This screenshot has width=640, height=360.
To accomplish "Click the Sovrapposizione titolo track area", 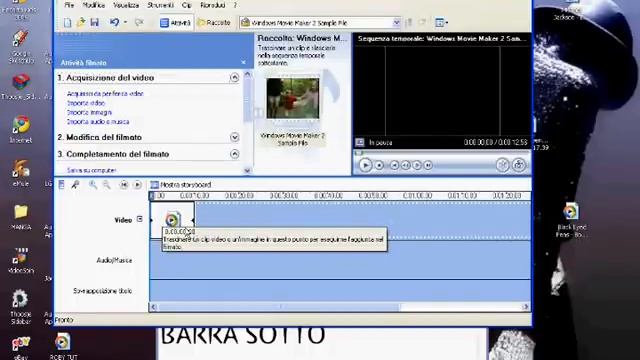I will 340,291.
